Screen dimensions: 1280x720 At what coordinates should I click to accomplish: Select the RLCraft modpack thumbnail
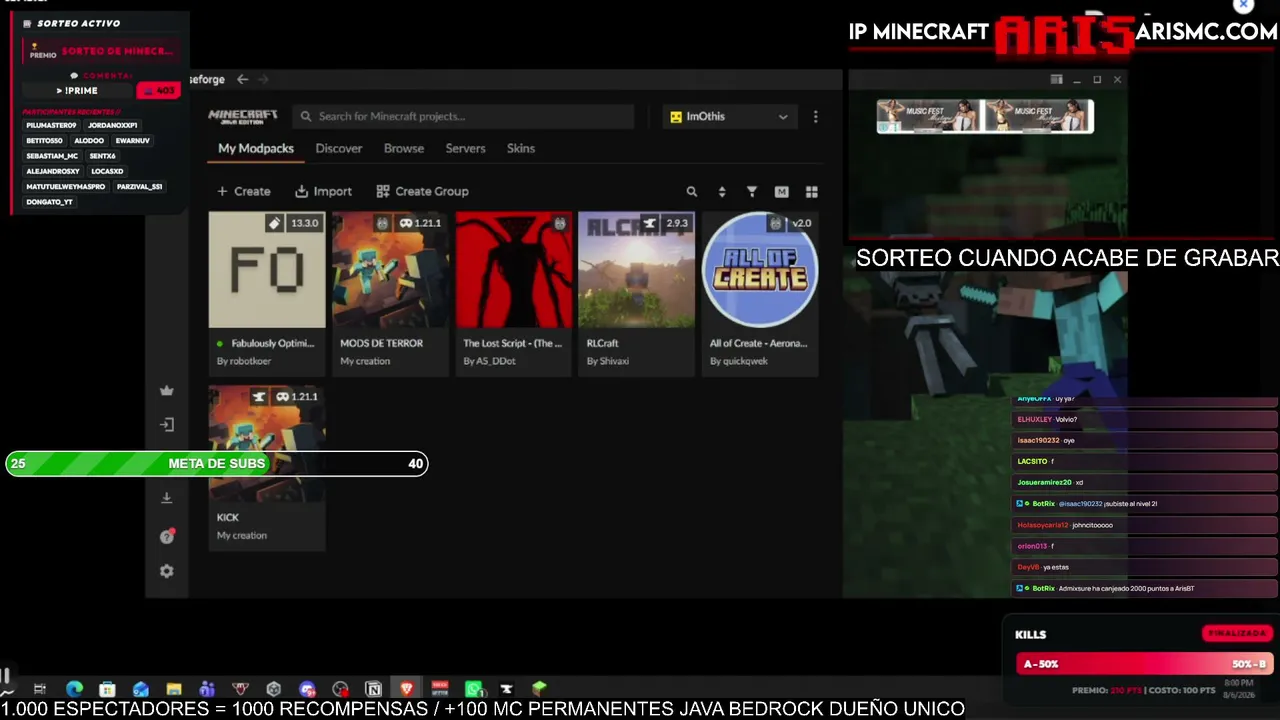pyautogui.click(x=637, y=270)
